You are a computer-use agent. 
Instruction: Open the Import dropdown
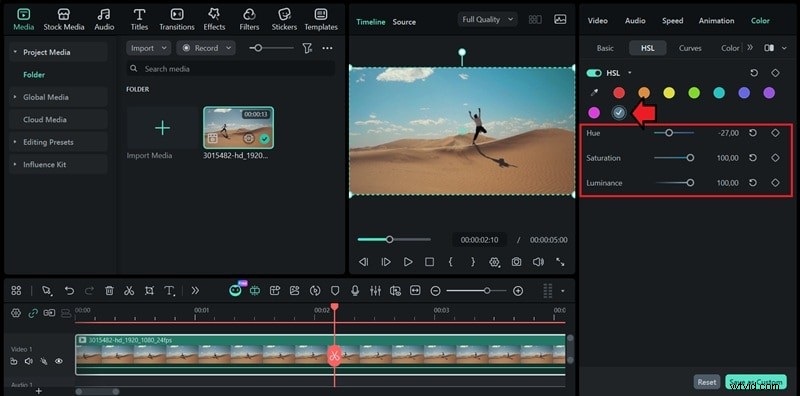(x=148, y=48)
